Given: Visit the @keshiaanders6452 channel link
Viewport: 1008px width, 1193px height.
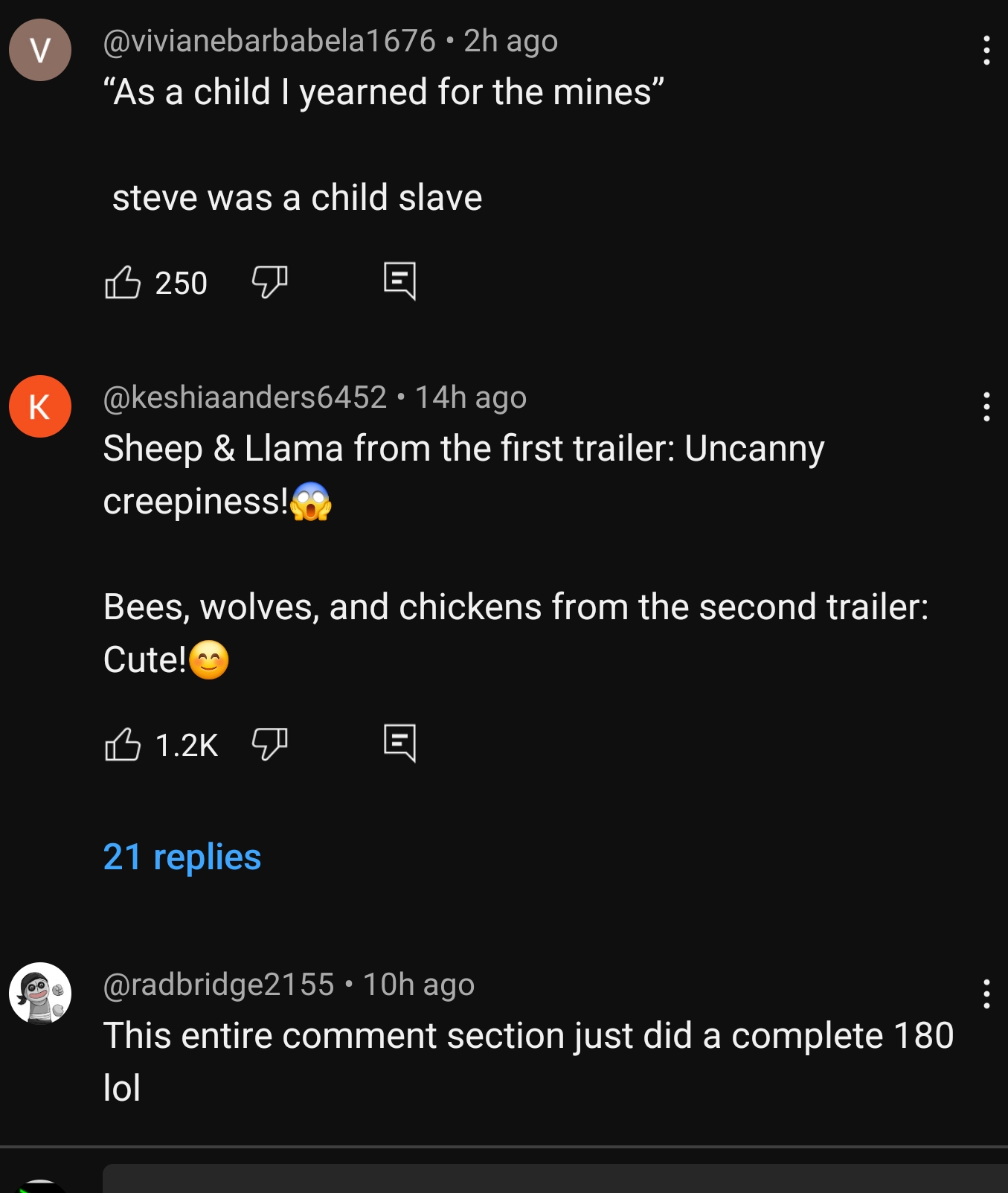Looking at the screenshot, I should tap(245, 397).
